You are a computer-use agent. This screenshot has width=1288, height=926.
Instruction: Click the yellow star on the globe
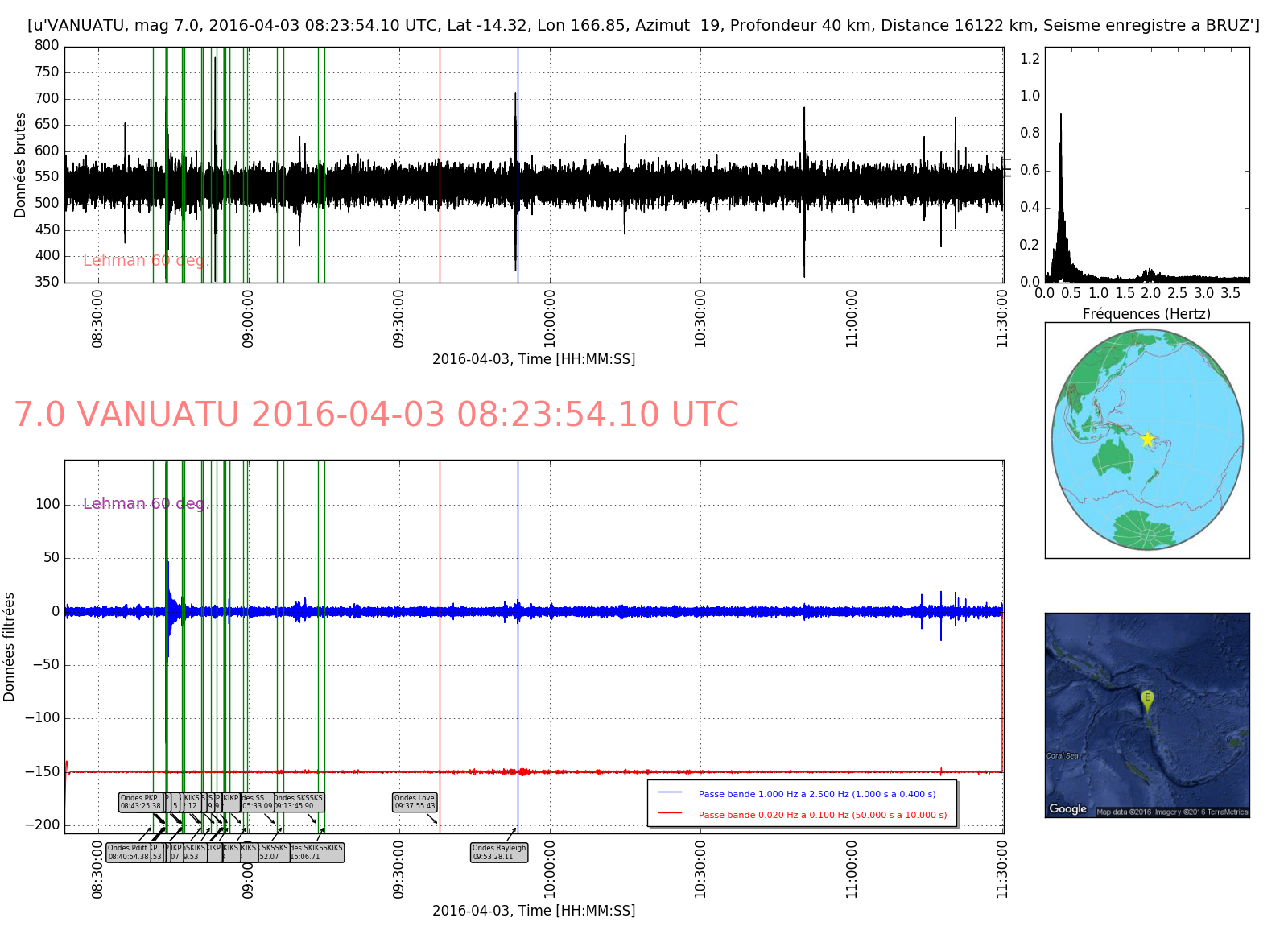[x=1147, y=439]
